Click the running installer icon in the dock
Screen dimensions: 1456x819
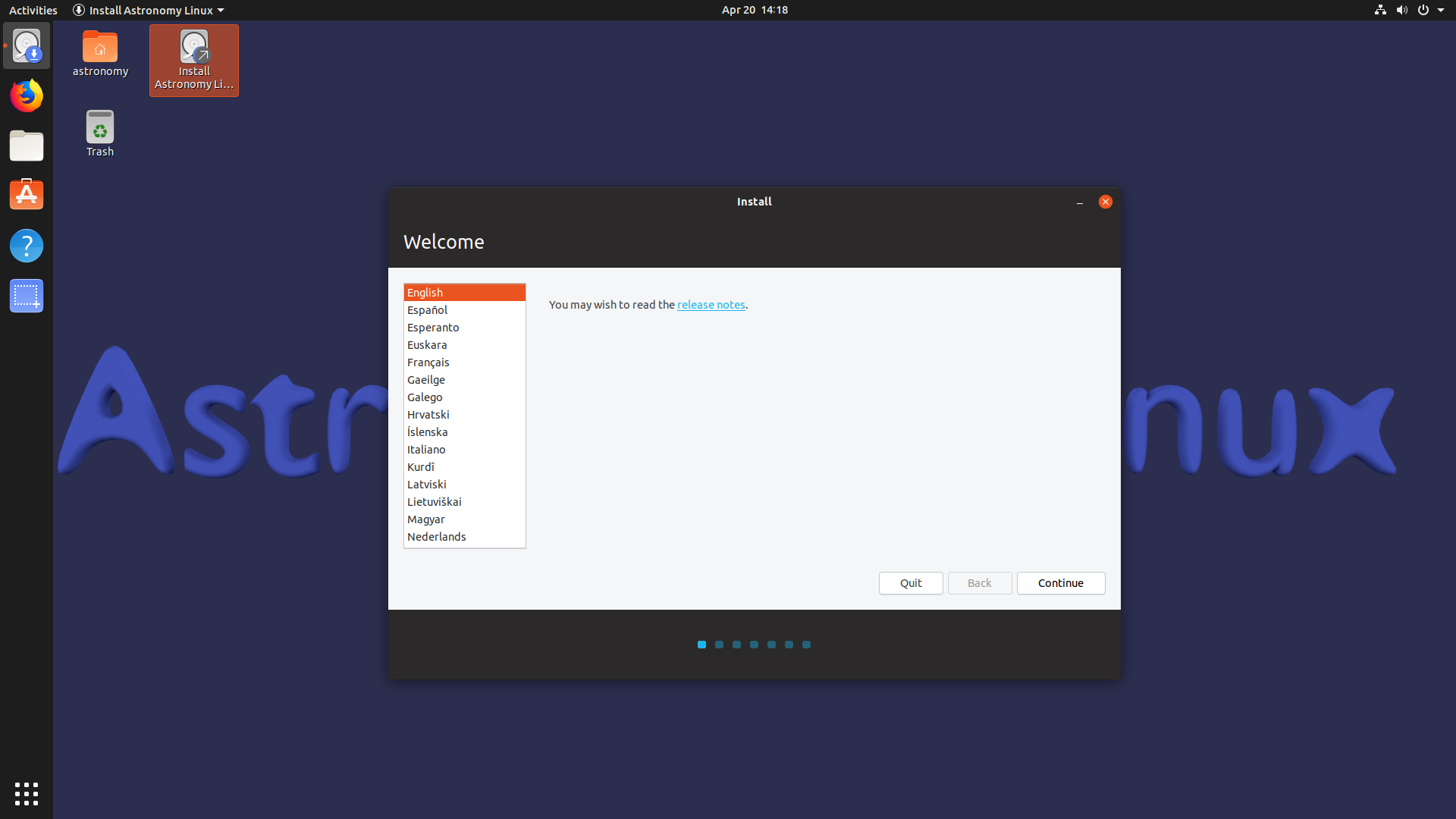tap(27, 45)
